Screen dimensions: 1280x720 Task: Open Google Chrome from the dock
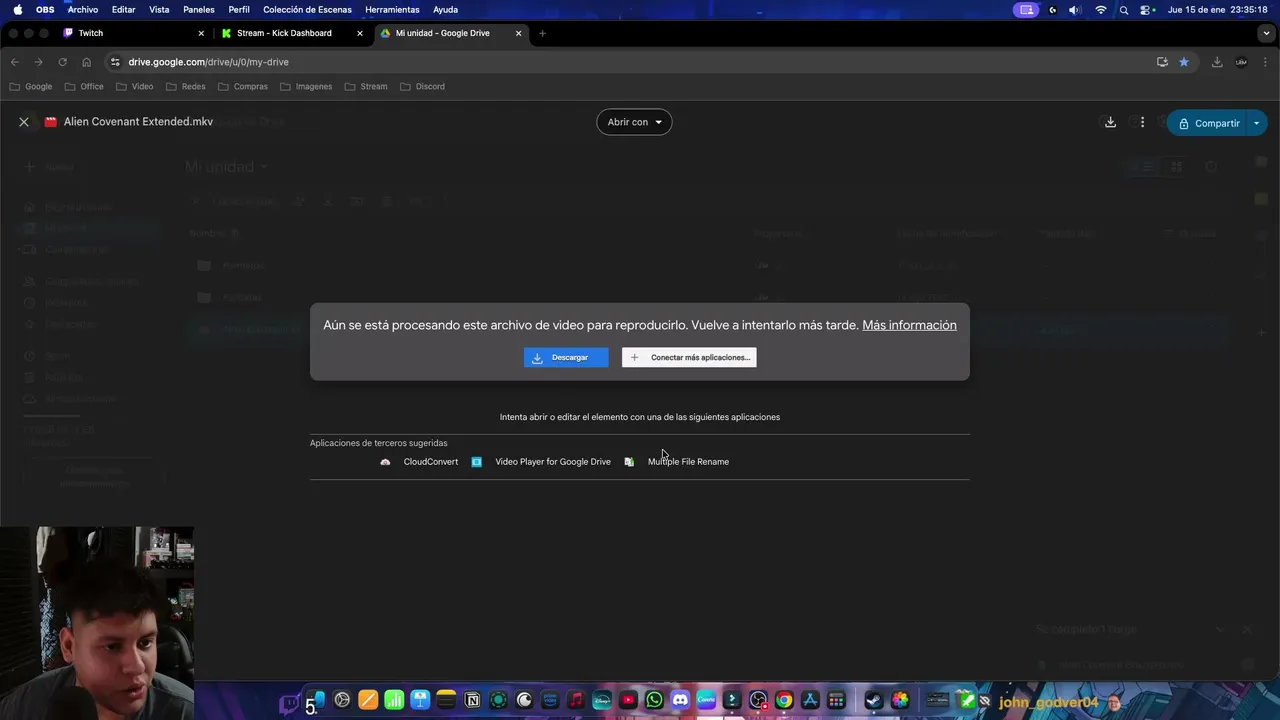(784, 700)
